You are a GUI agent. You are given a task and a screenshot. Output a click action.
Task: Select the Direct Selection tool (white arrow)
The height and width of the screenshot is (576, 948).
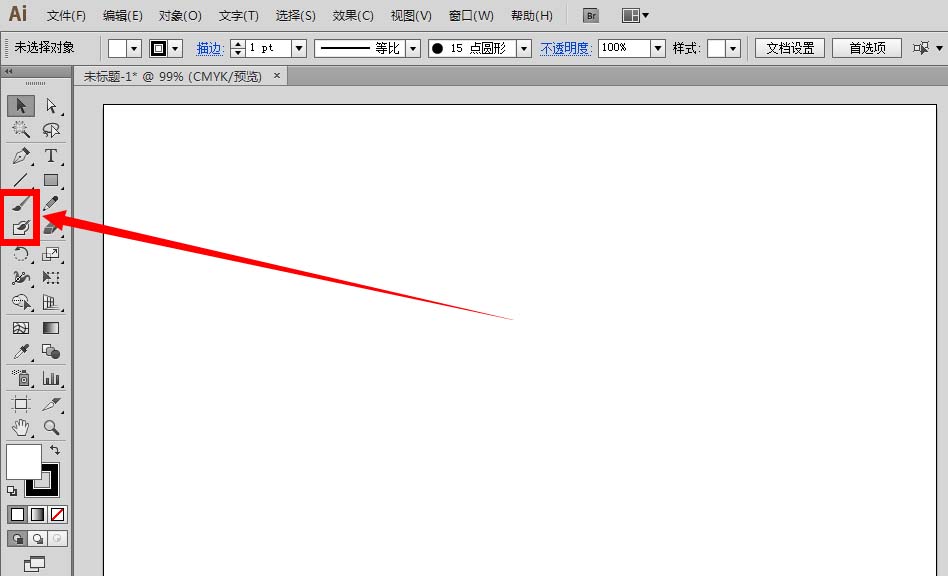point(51,106)
